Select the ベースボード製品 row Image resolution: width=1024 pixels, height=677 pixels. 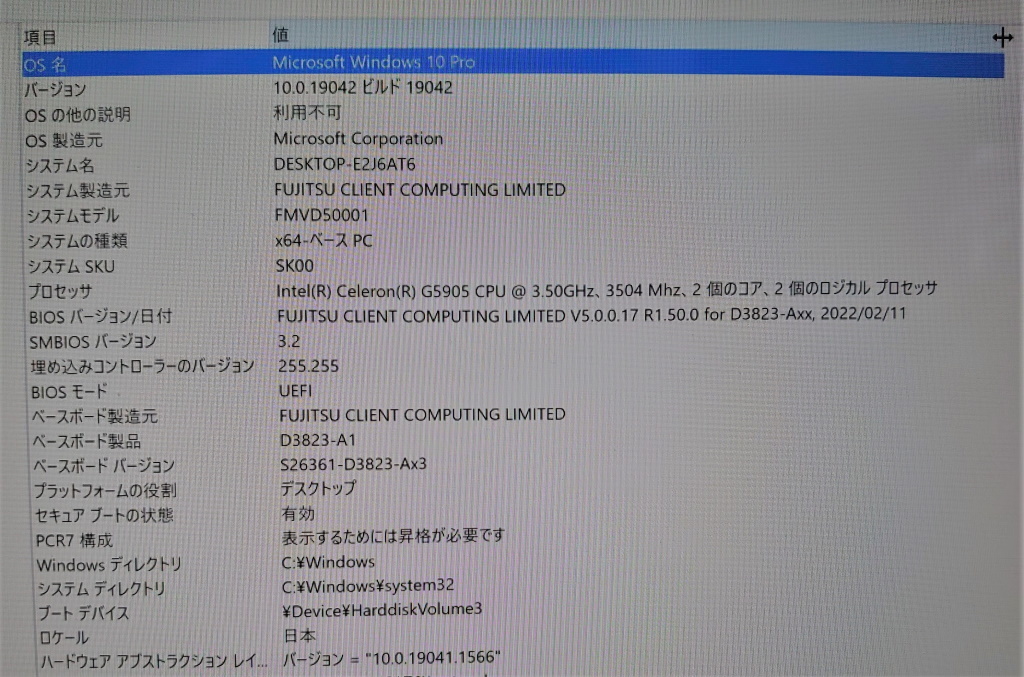coord(86,442)
